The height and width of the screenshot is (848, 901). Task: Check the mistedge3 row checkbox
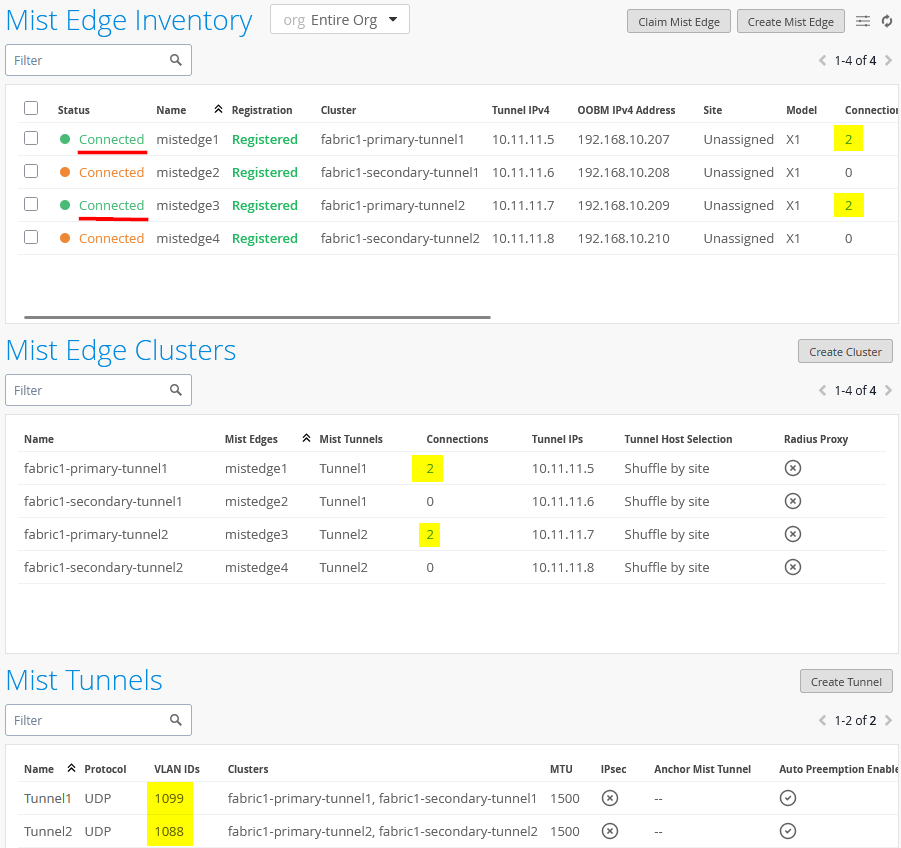coord(31,205)
